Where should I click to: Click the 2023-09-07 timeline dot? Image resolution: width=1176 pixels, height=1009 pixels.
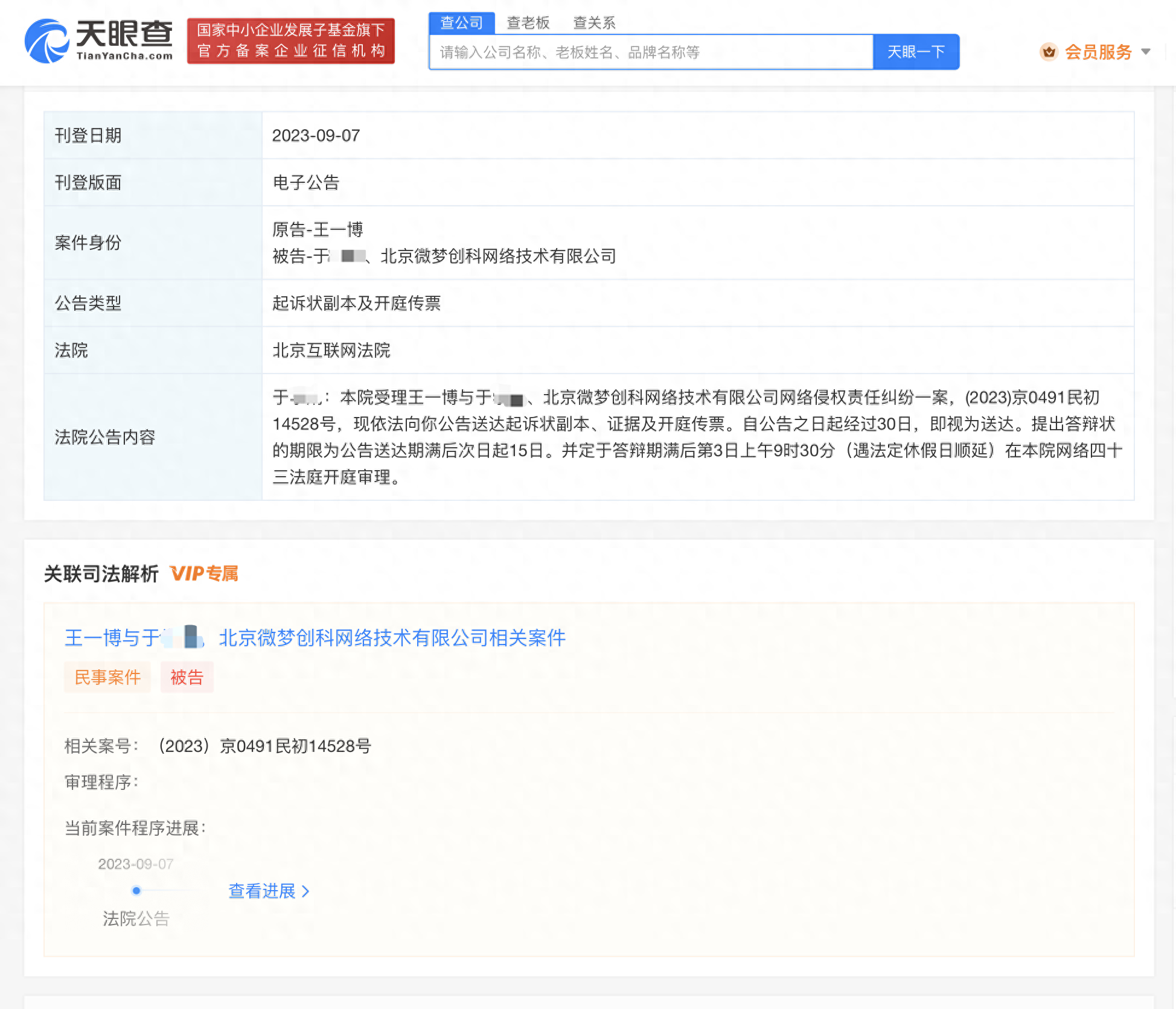(136, 890)
